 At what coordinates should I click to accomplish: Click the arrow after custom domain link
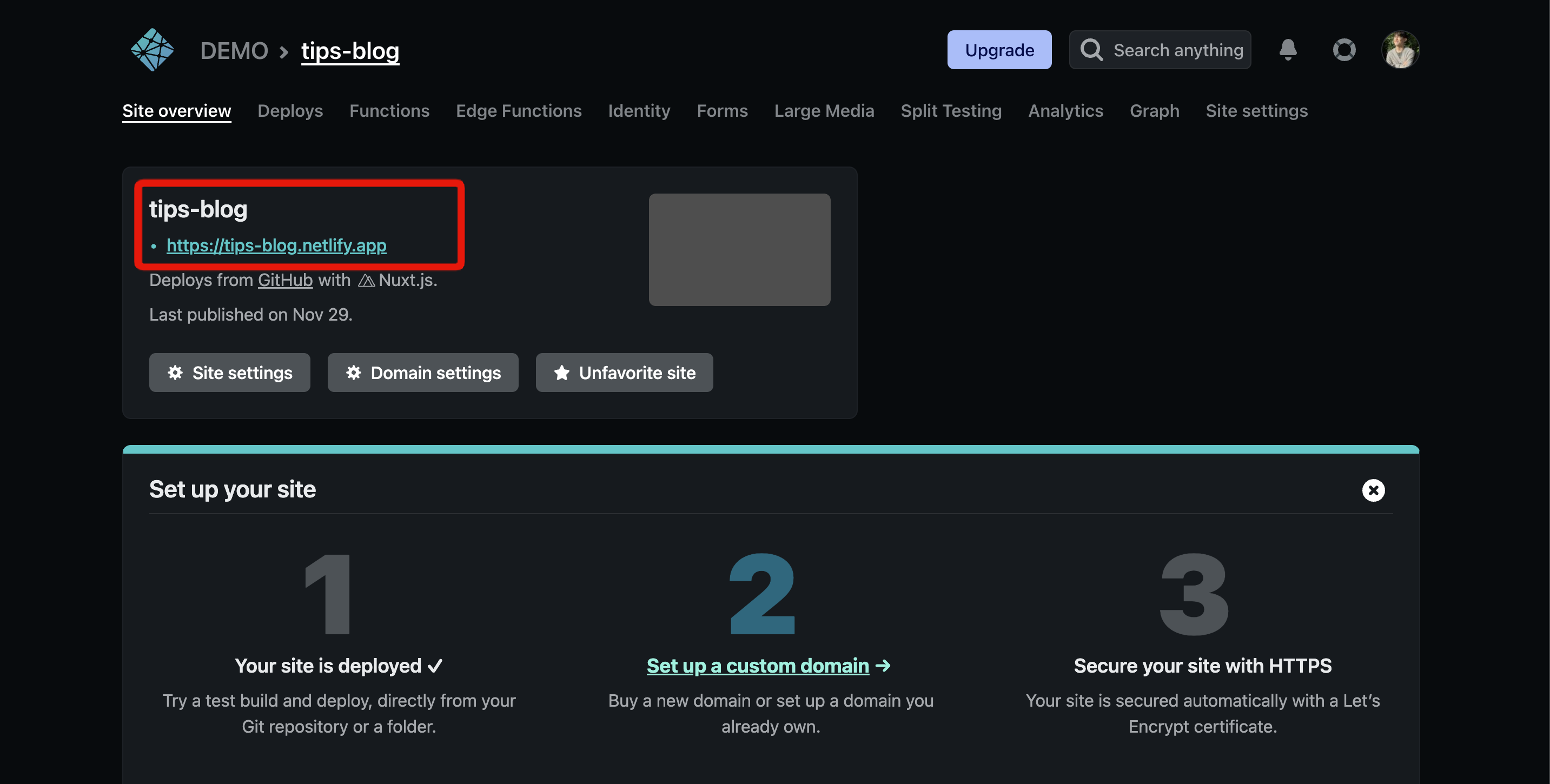883,666
